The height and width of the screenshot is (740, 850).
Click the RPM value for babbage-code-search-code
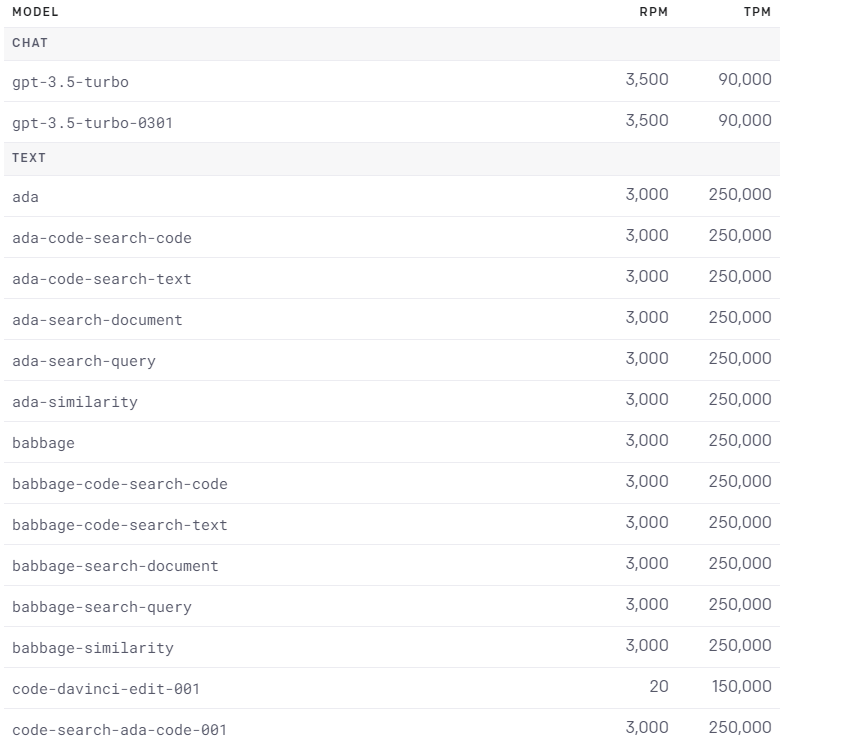[x=647, y=481]
